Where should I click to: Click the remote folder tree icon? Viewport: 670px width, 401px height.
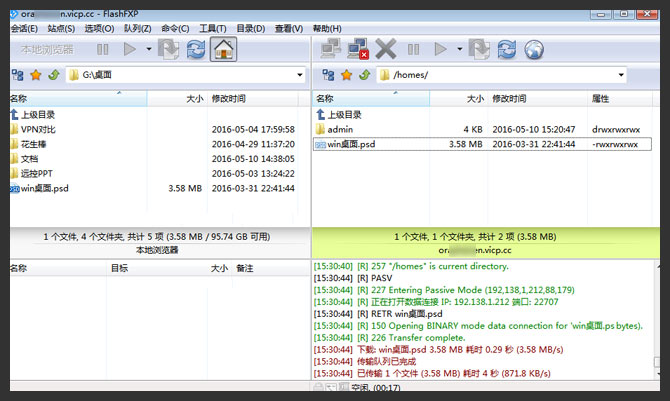(321, 75)
